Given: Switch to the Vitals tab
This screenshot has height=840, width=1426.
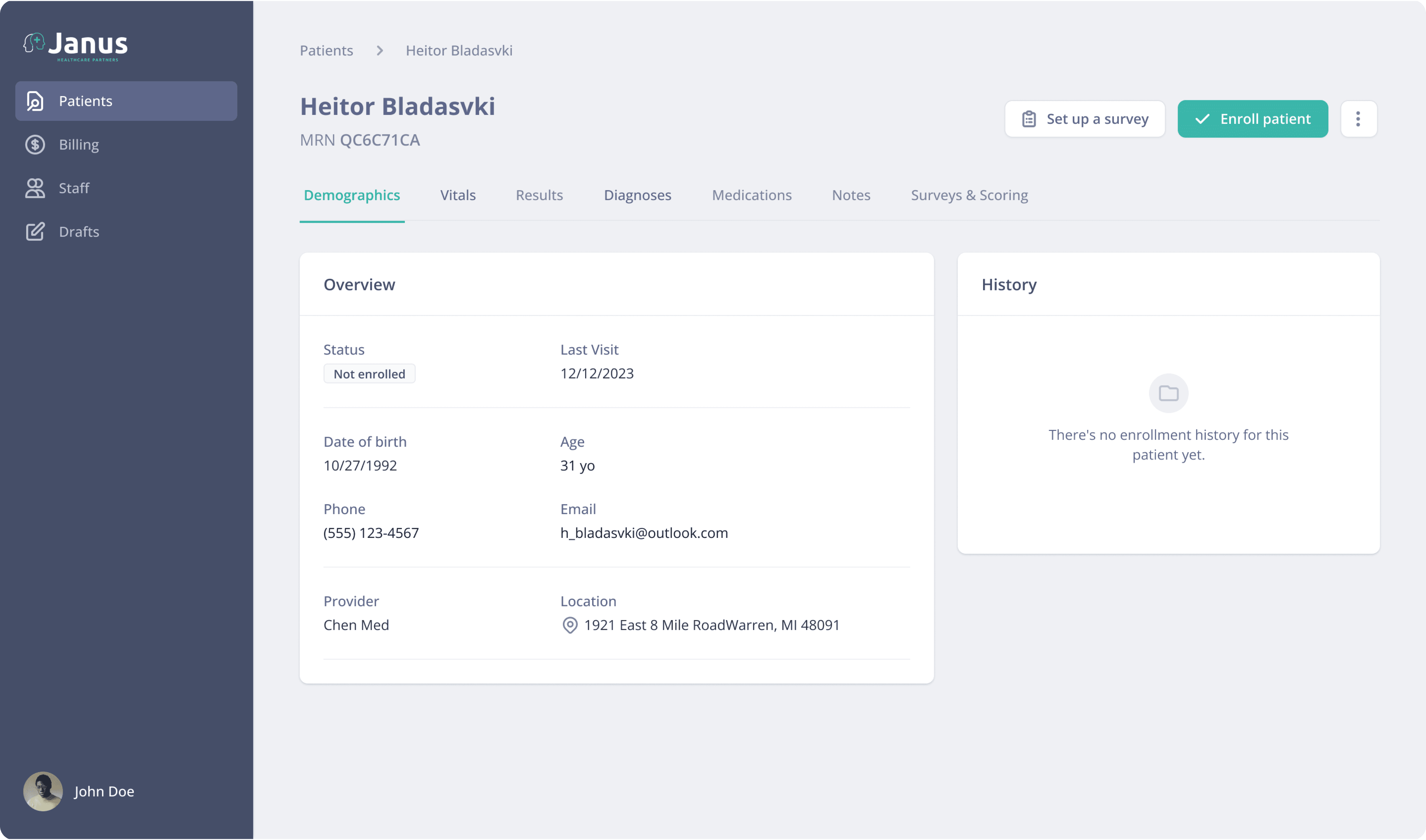Looking at the screenshot, I should click(458, 195).
